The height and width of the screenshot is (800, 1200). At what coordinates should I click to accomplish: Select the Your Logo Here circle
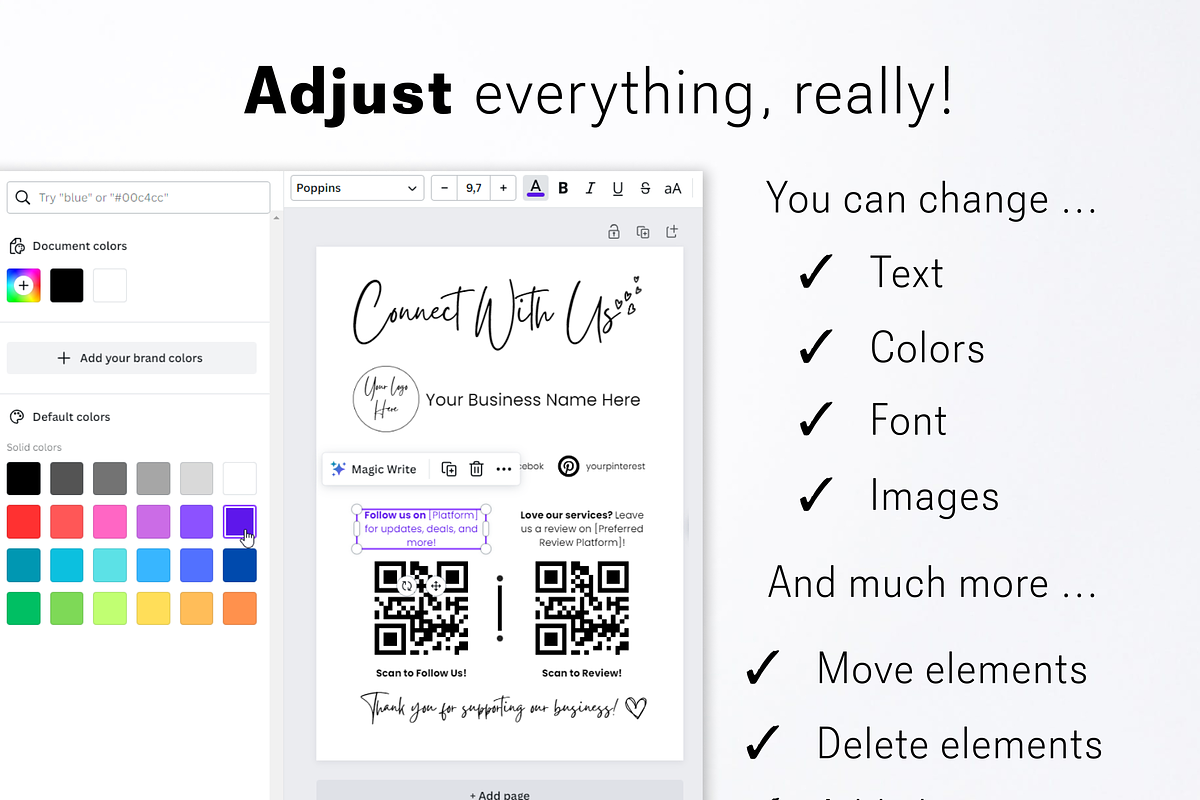(385, 399)
